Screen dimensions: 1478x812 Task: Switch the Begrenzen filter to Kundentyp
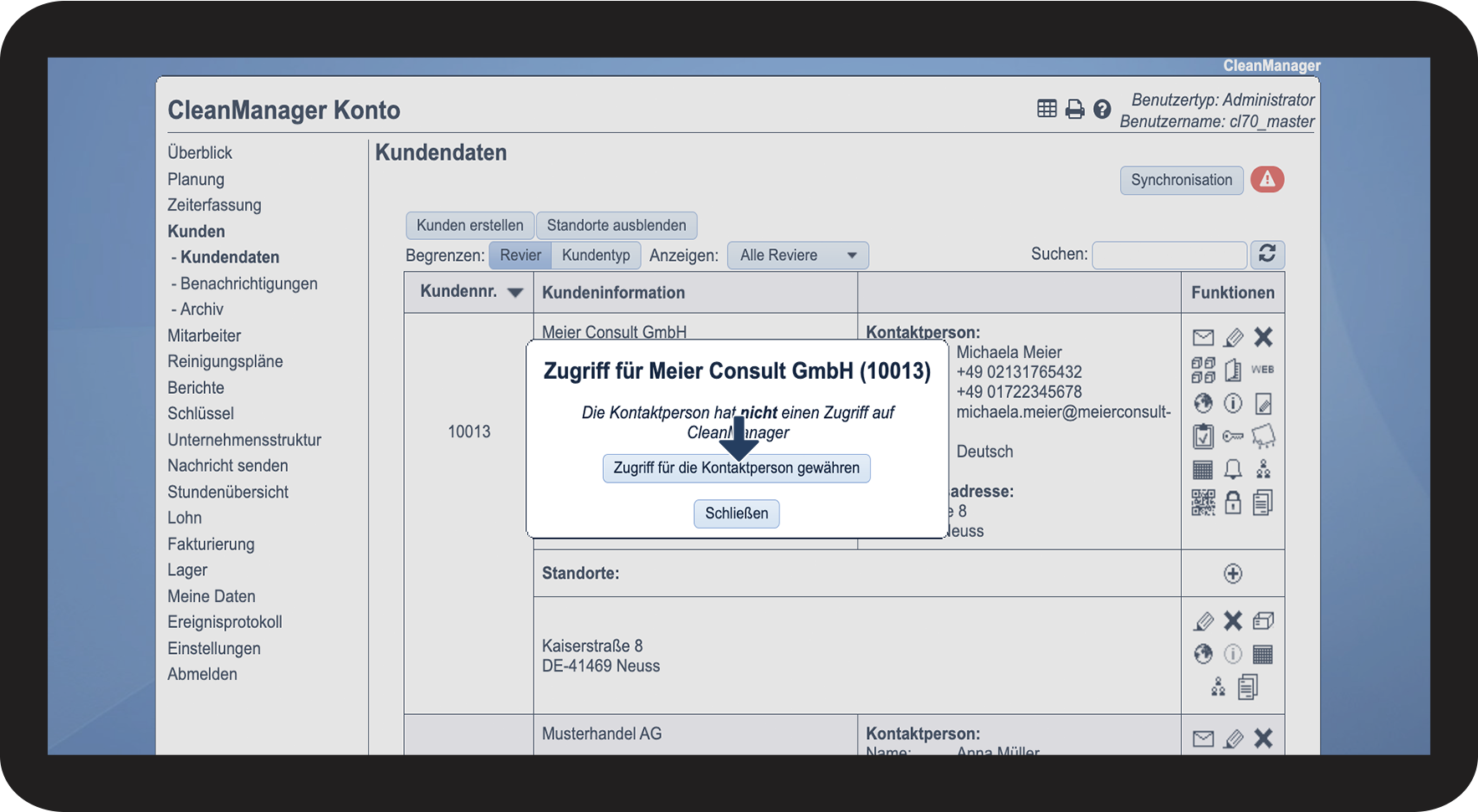pos(596,255)
